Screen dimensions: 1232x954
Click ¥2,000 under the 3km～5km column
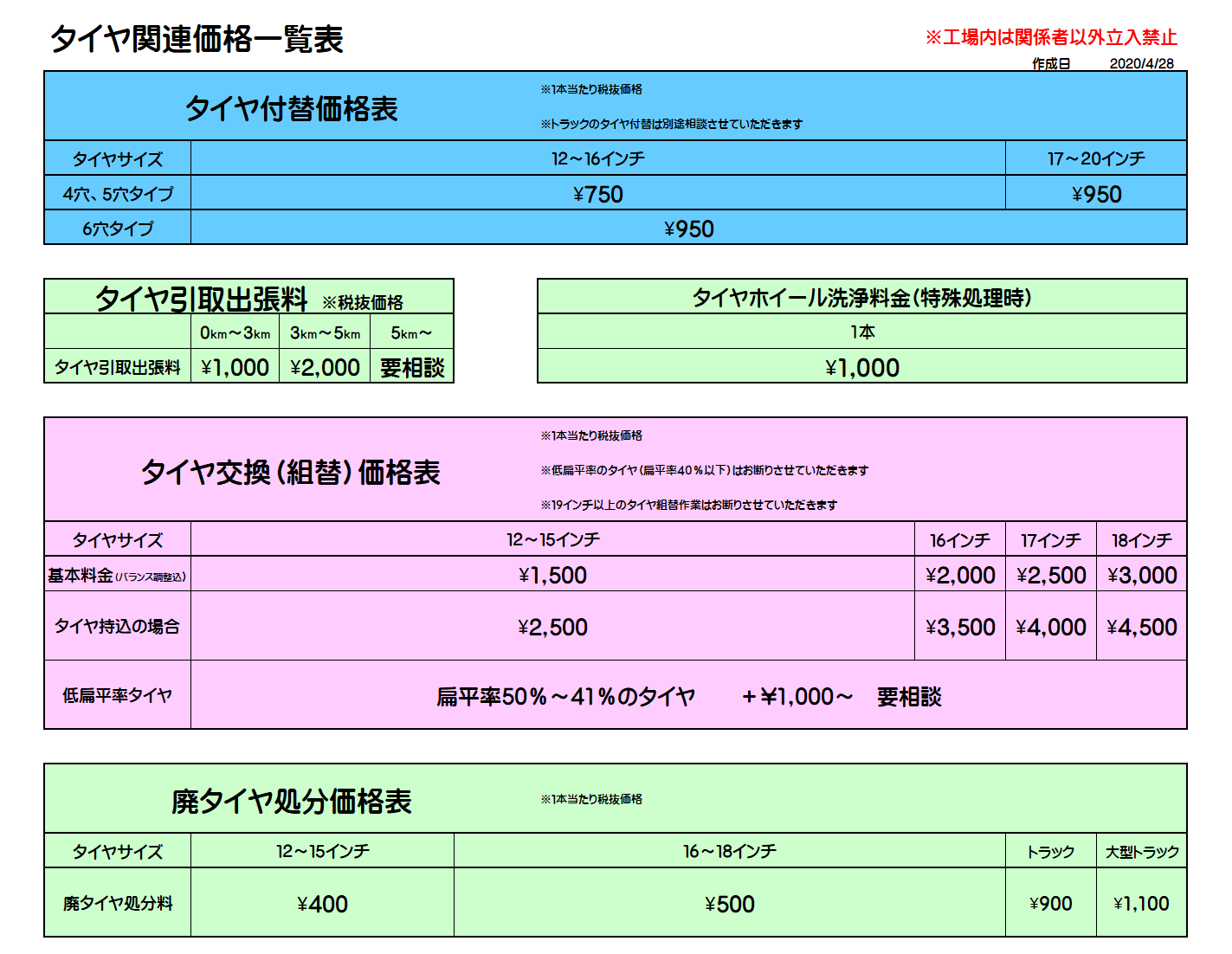point(326,367)
